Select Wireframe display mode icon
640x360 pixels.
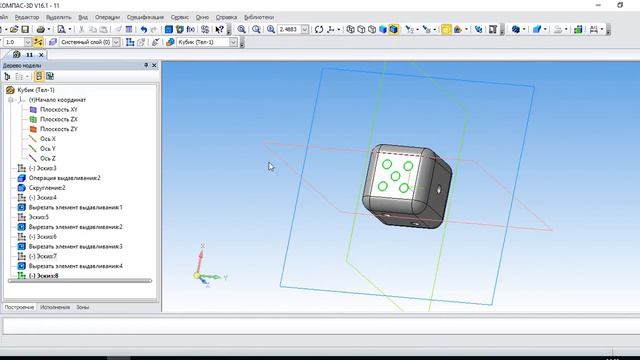pyautogui.click(x=350, y=29)
